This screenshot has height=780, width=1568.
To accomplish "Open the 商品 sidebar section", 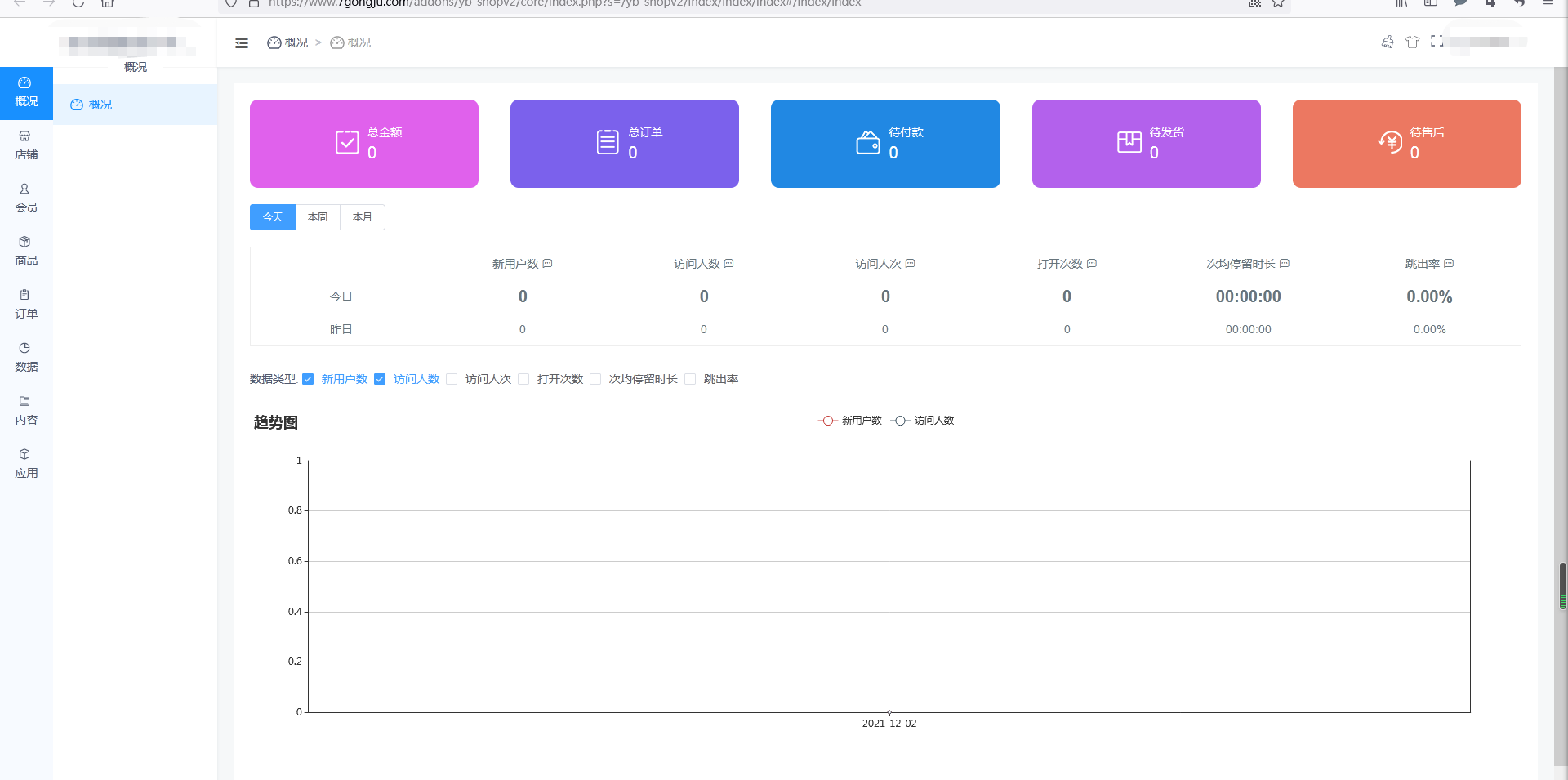I will (x=26, y=252).
